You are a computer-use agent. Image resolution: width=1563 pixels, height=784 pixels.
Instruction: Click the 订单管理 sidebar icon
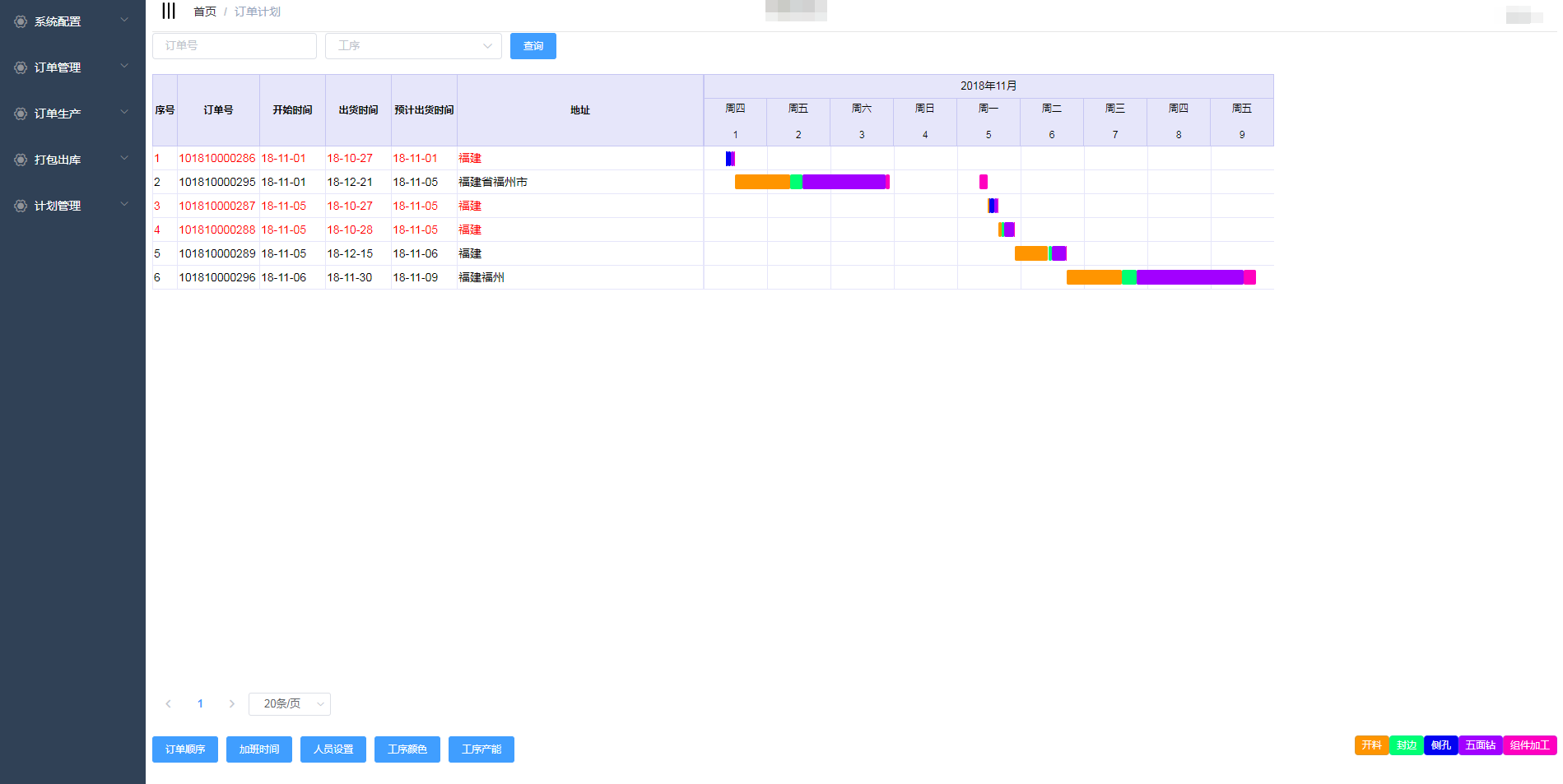(x=21, y=67)
